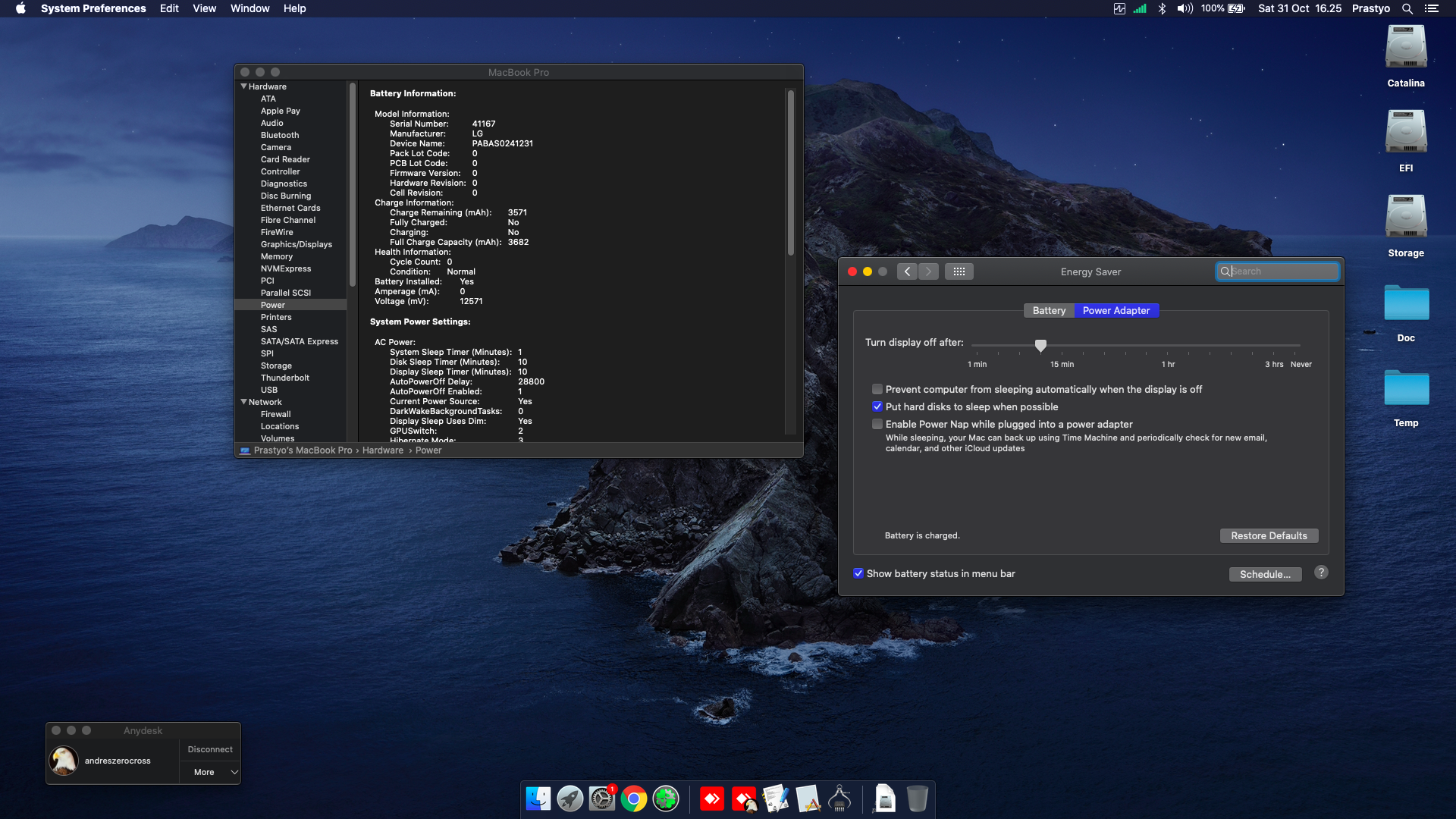
Task: Click the sidebar scrollbar in MacBook Pro window
Action: pyautogui.click(x=352, y=185)
